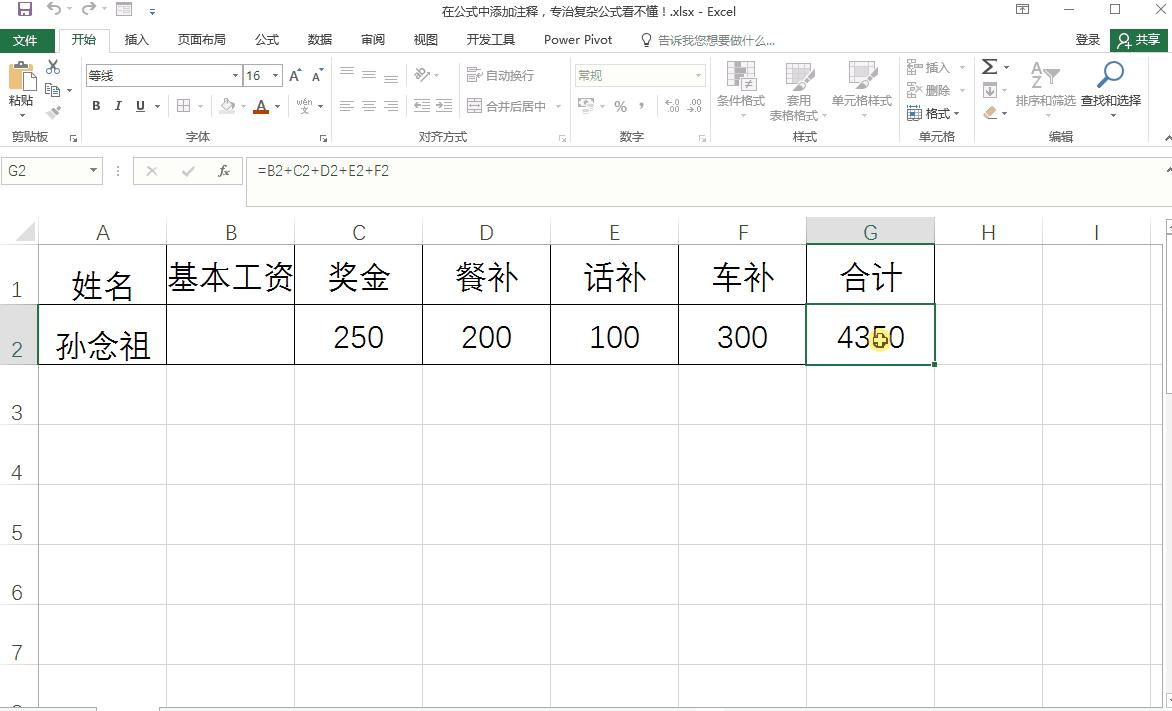Screen dimensions: 1172x711
Task: Switch to the 公式 ribbon tab
Action: (266, 40)
